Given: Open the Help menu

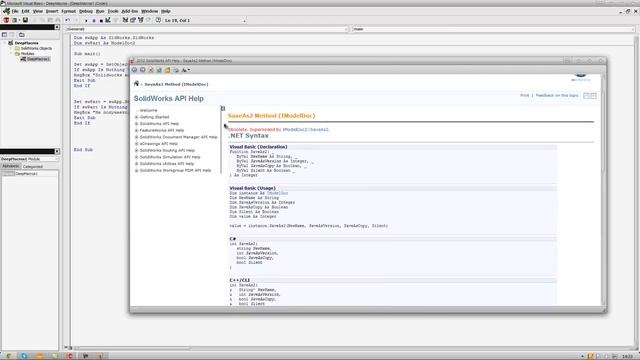Looking at the screenshot, I should point(166,11).
